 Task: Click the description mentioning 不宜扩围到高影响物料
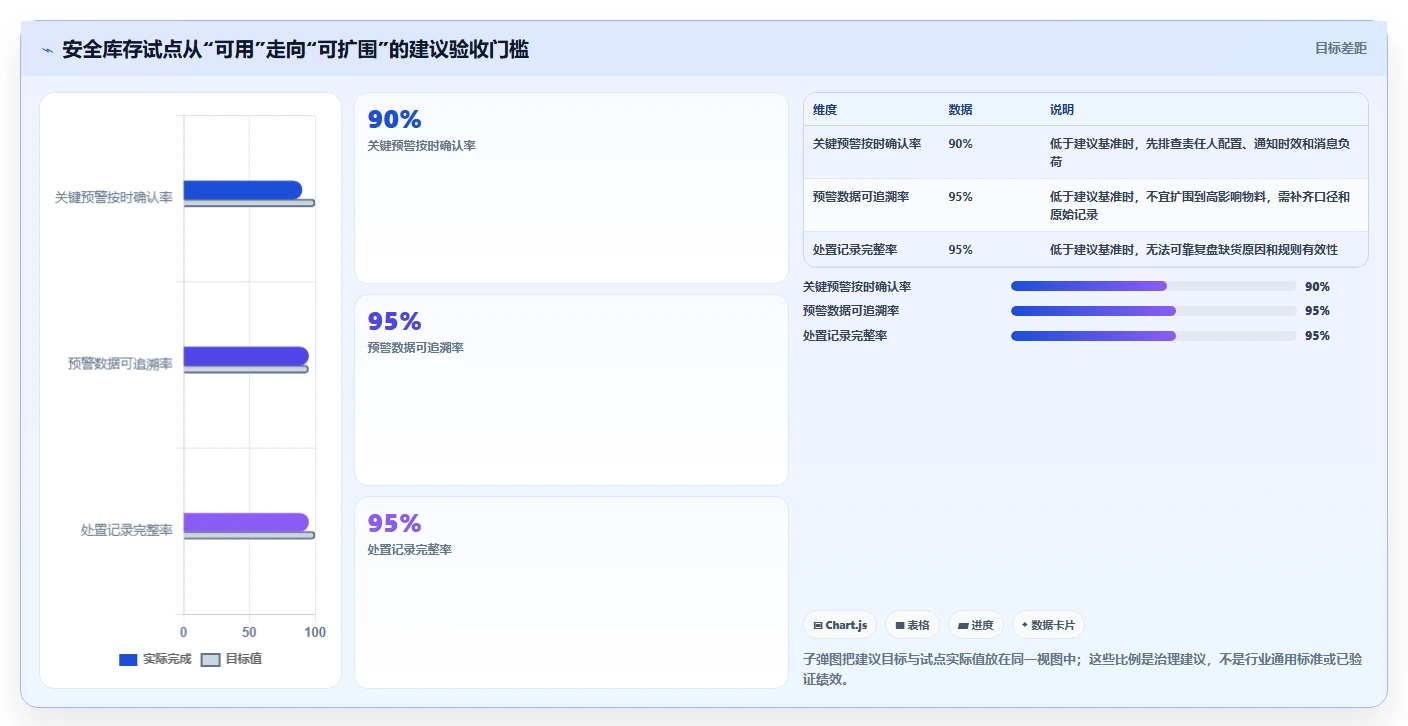1200,206
